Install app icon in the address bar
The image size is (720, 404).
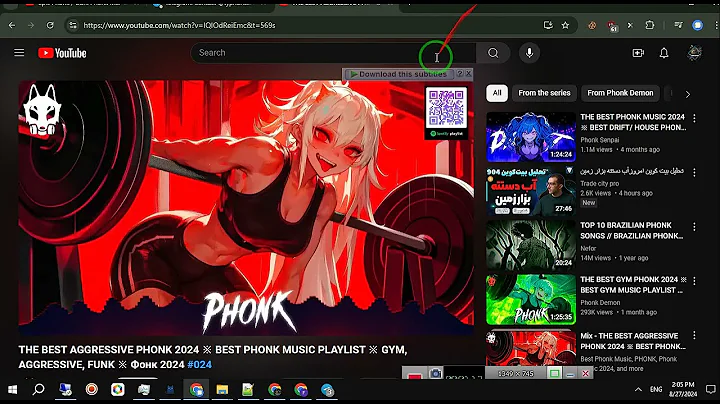click(548, 25)
